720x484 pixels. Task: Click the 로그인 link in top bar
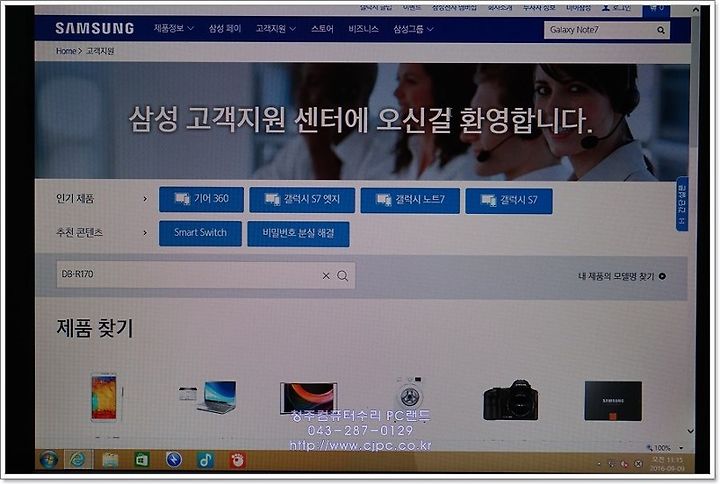621,8
